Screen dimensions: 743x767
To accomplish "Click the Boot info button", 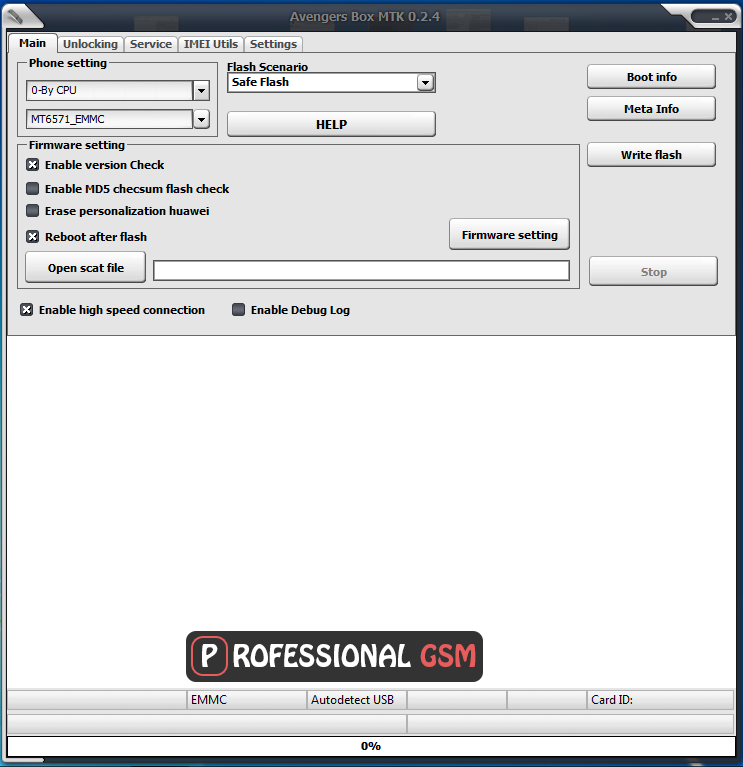I will (652, 77).
